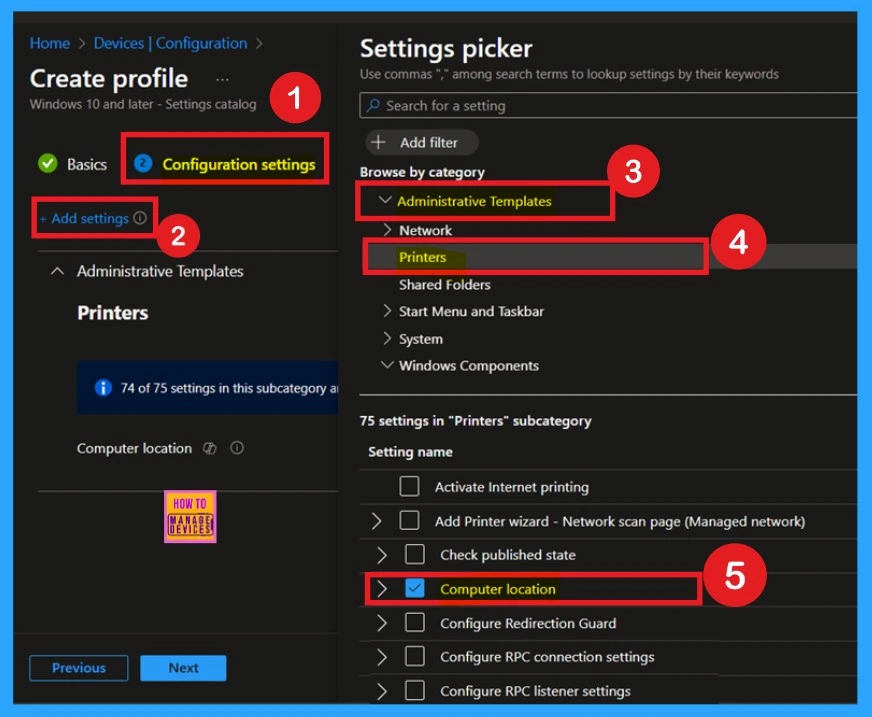The width and height of the screenshot is (872, 717).
Task: Click the Previous button
Action: 78,667
